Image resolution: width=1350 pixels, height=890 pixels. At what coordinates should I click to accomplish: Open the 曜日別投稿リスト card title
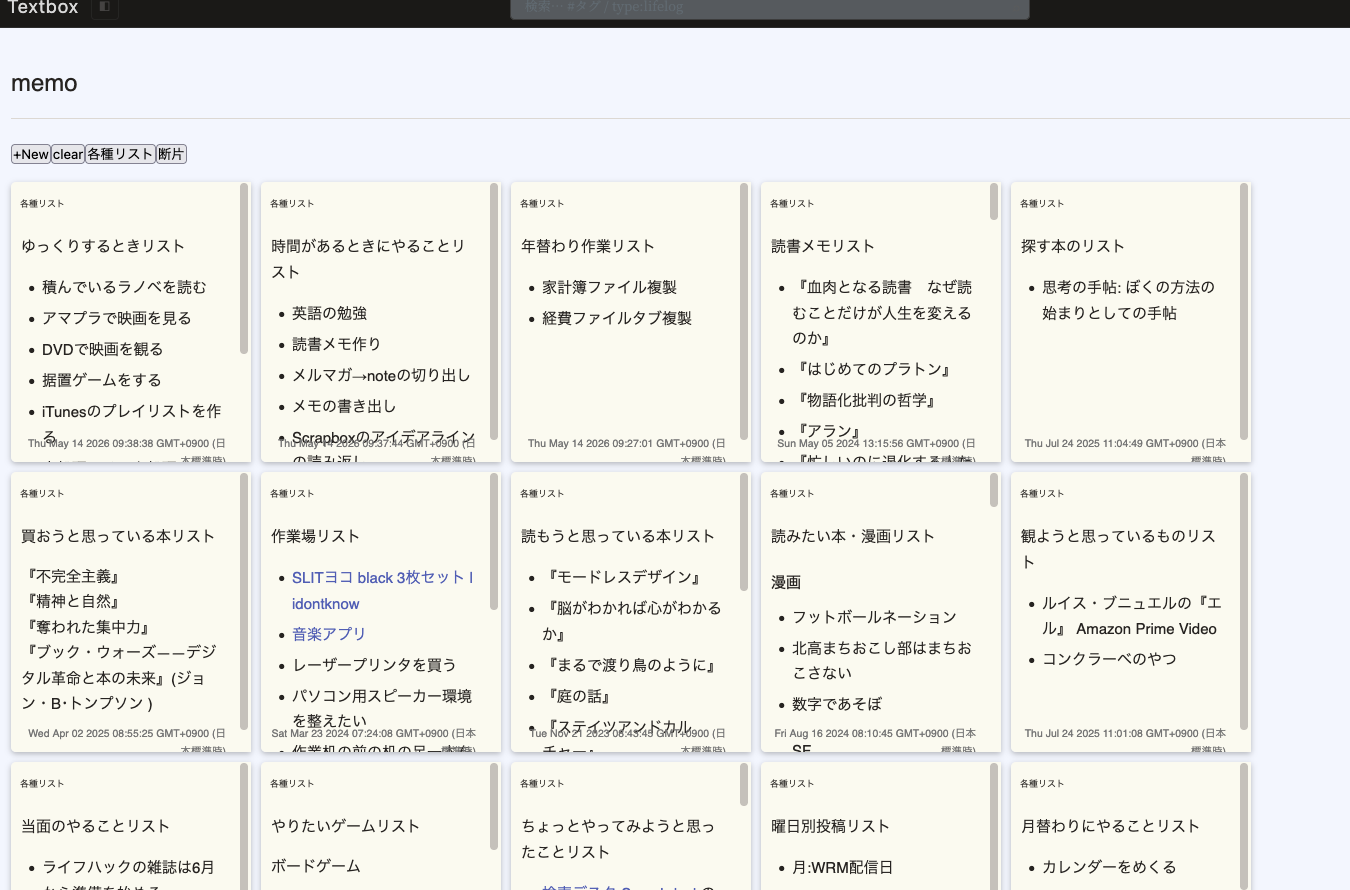coord(830,826)
